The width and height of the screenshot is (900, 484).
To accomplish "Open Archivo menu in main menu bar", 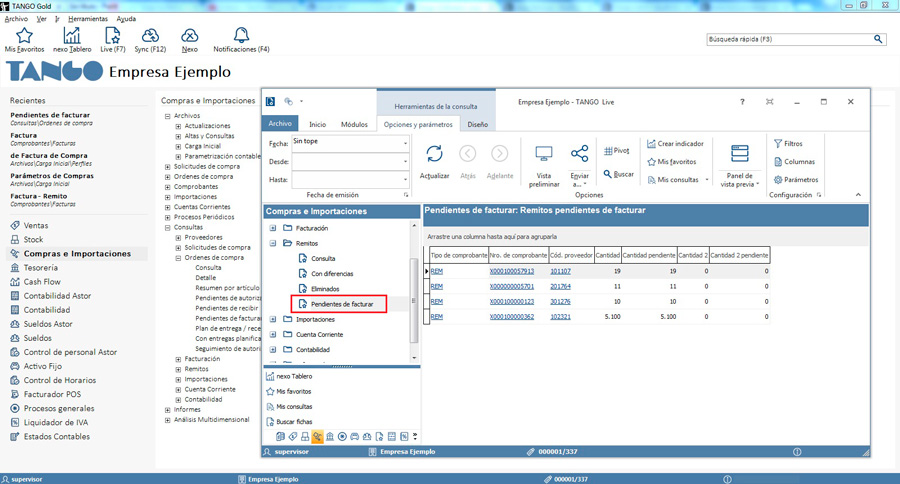I will [16, 19].
